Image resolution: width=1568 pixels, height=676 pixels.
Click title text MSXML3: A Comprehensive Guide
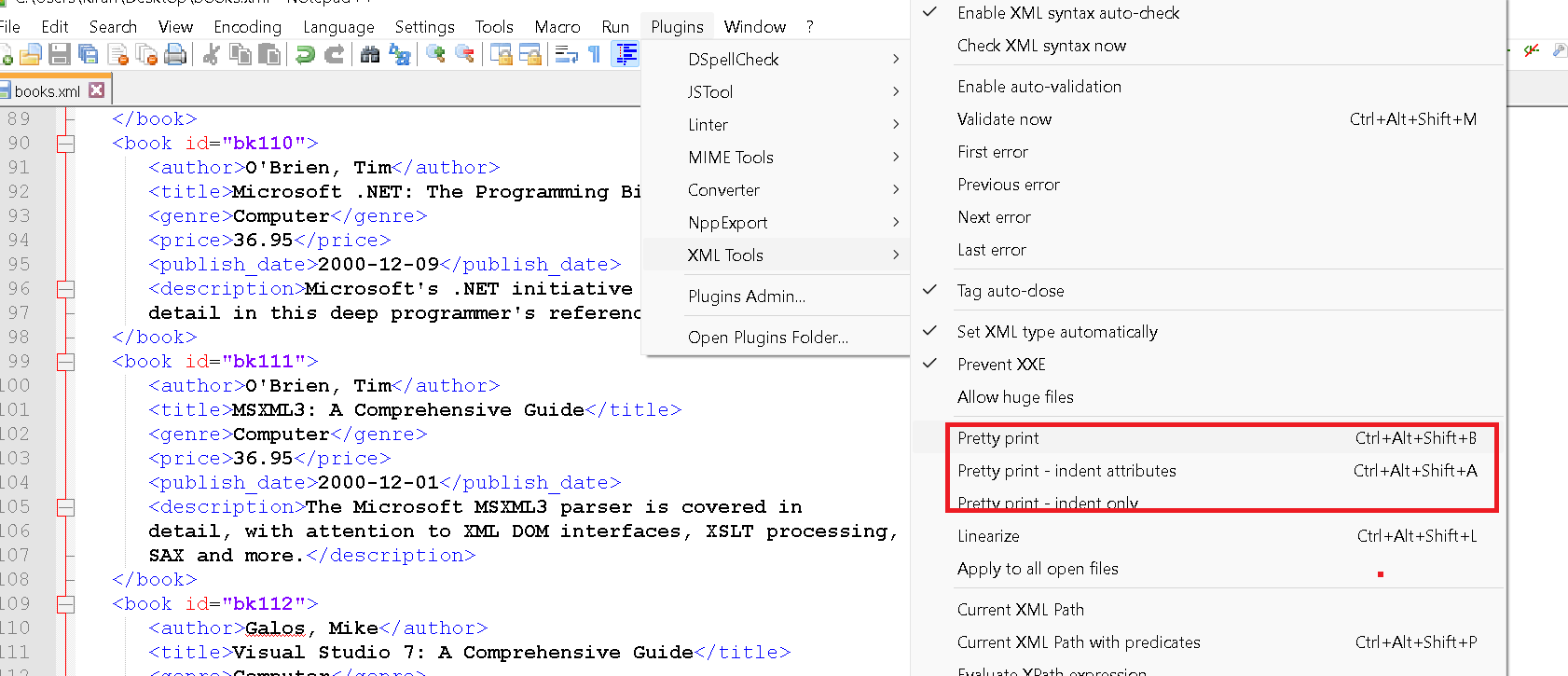point(408,410)
